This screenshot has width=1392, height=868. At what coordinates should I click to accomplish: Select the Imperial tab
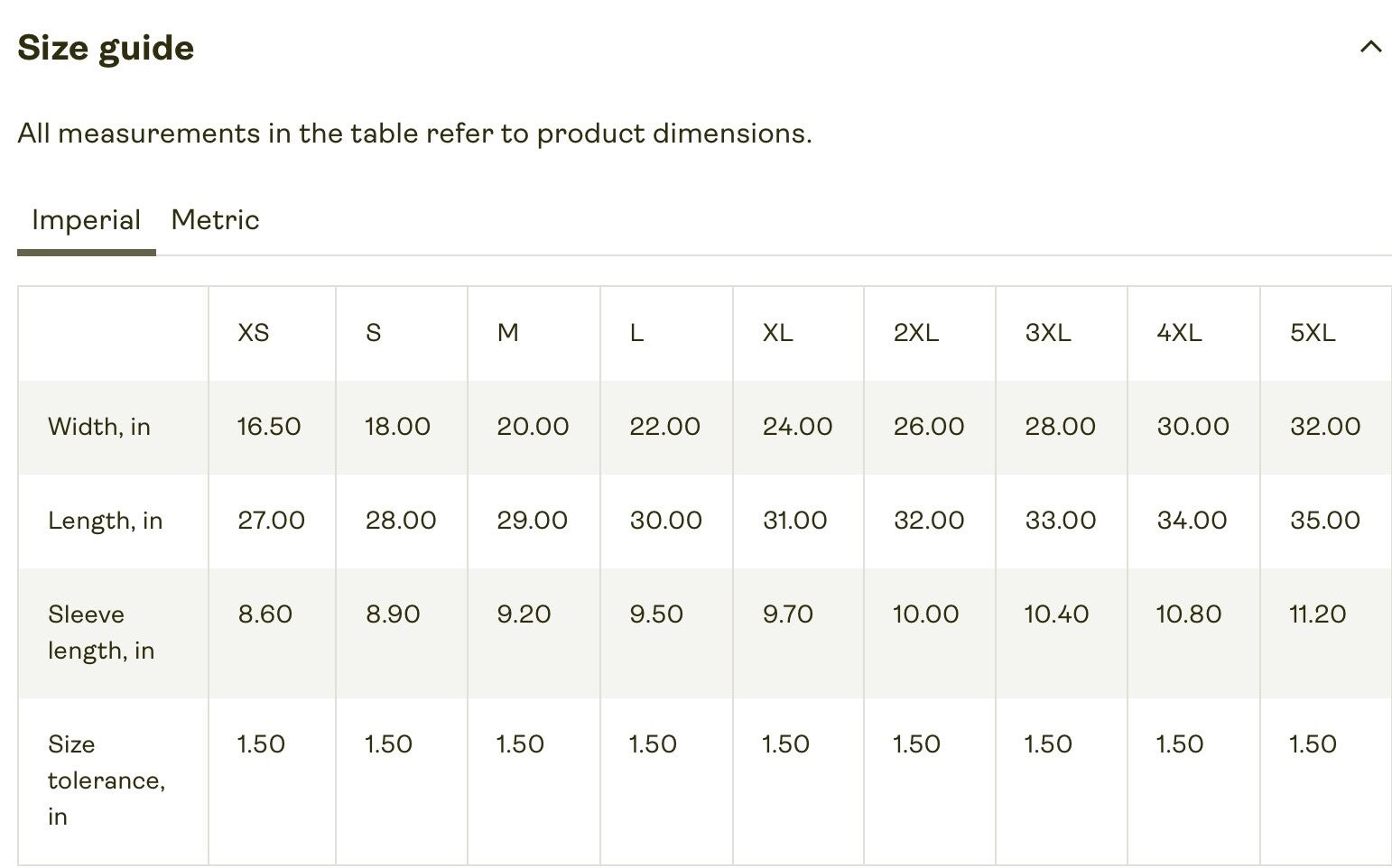(x=86, y=220)
